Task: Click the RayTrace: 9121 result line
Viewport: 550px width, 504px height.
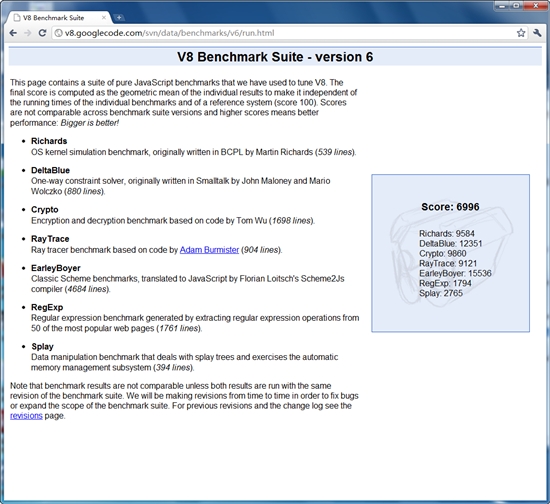Action: (x=448, y=263)
